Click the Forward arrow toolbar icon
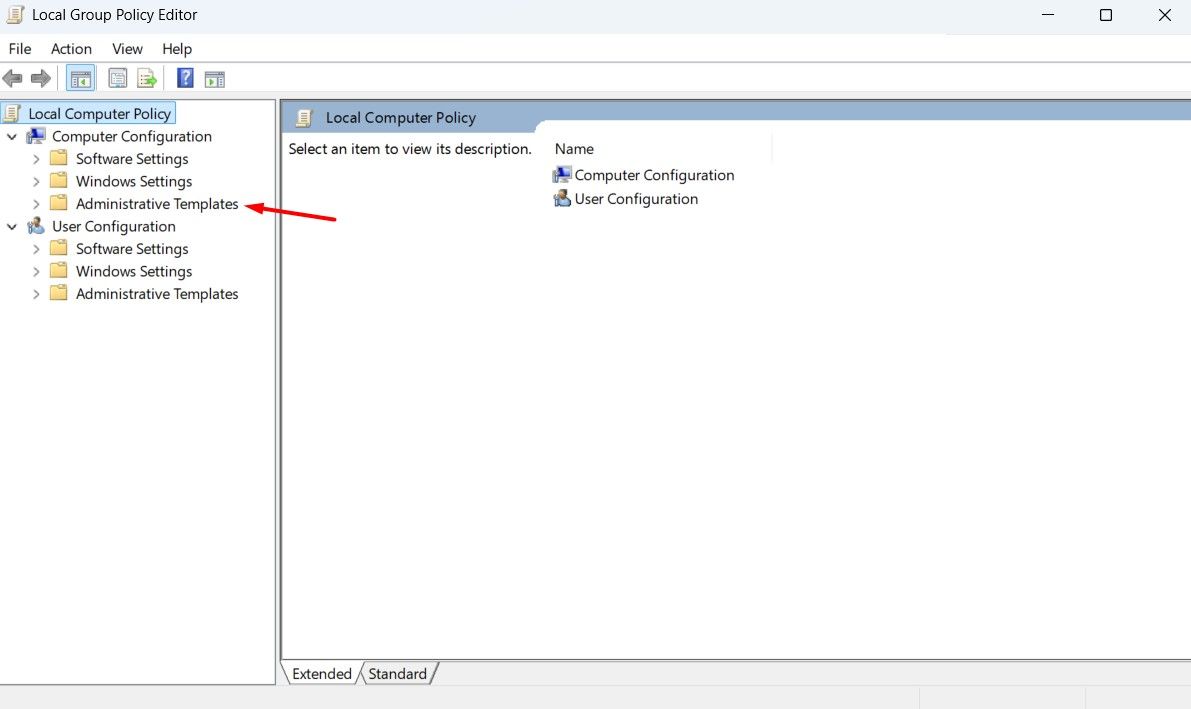 [x=40, y=78]
